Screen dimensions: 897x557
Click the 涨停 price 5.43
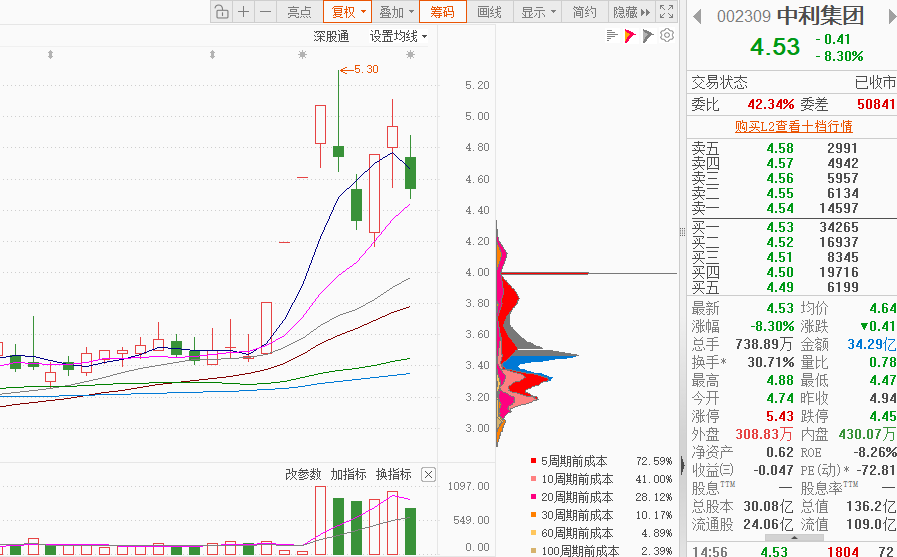(780, 416)
